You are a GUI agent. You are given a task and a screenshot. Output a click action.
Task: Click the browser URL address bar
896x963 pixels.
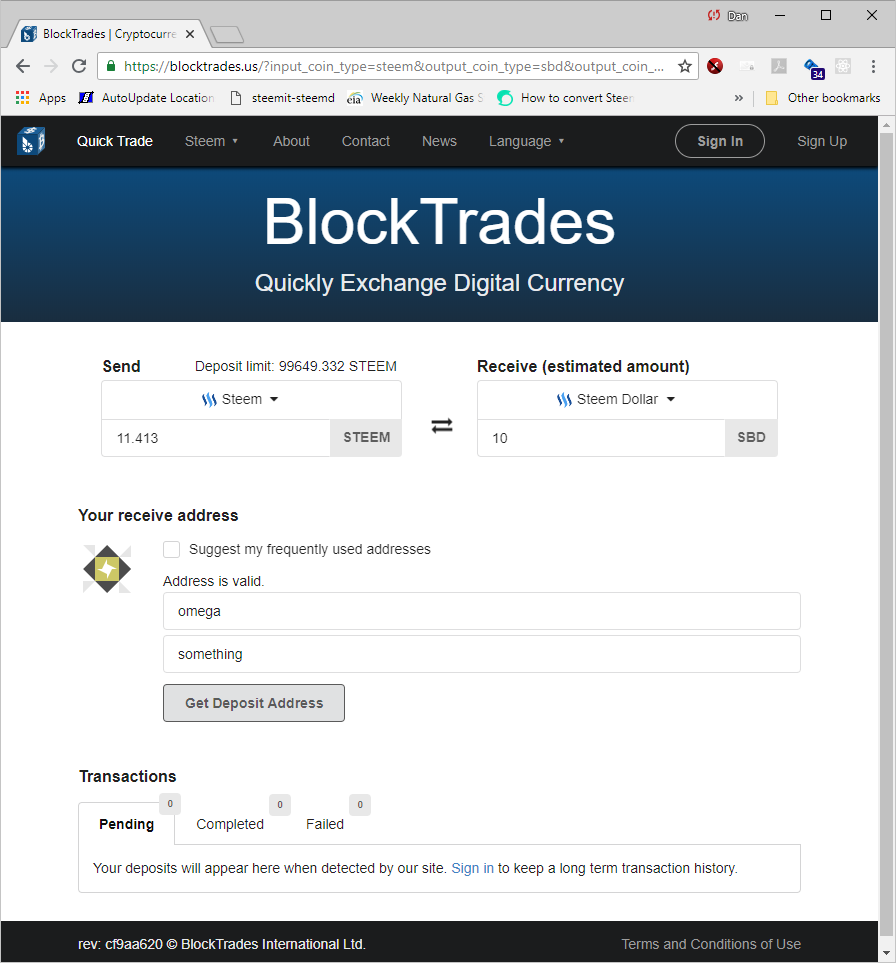click(393, 66)
